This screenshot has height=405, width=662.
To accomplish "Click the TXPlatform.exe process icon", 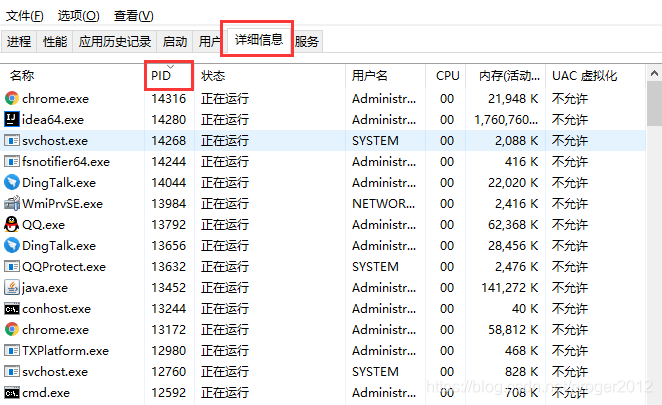I will 12,351.
